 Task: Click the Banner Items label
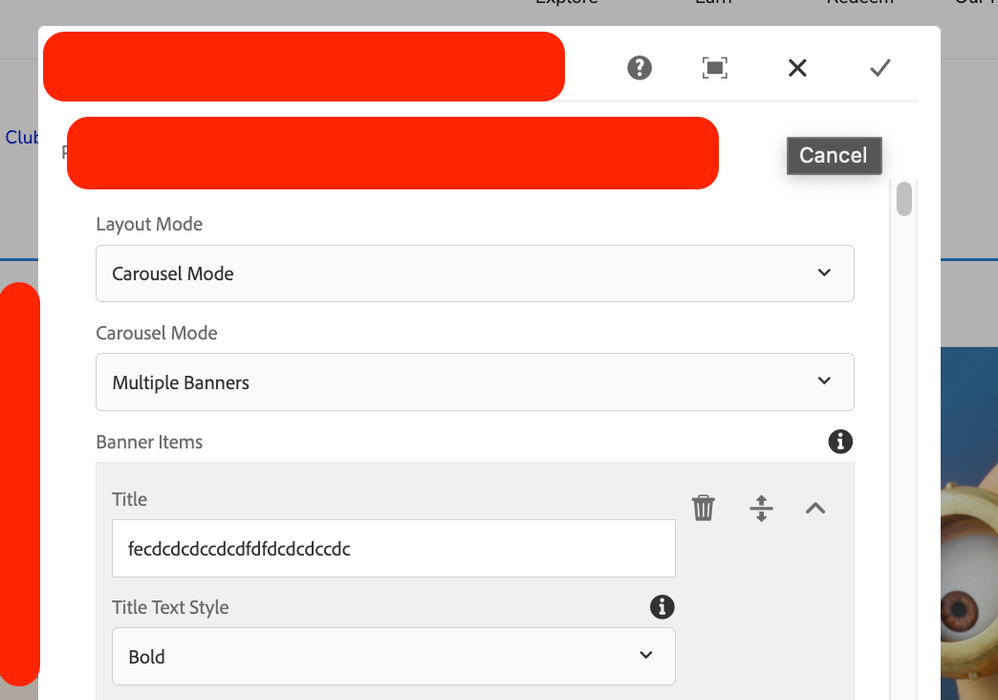pos(149,442)
